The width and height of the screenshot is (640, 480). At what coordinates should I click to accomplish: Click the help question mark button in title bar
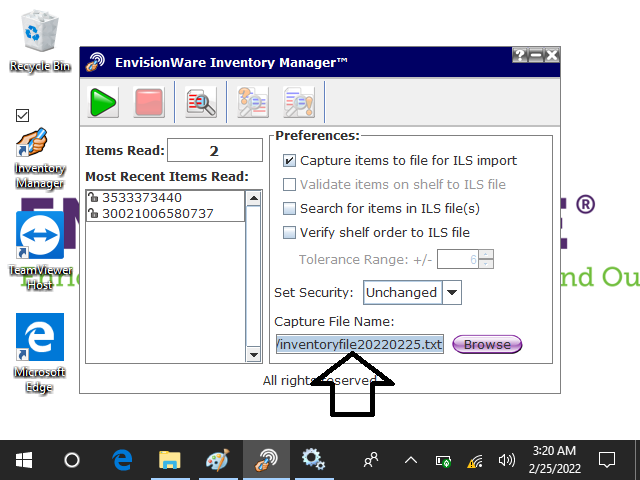[520, 55]
